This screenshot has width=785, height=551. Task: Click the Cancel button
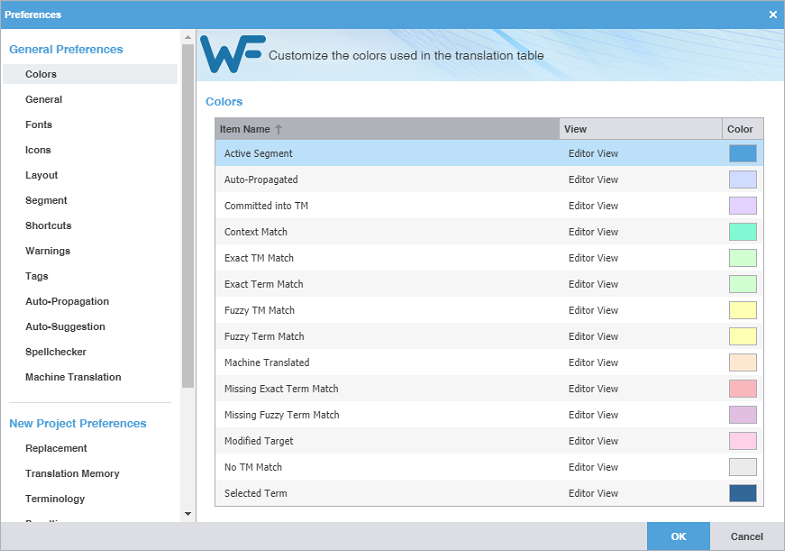(746, 537)
